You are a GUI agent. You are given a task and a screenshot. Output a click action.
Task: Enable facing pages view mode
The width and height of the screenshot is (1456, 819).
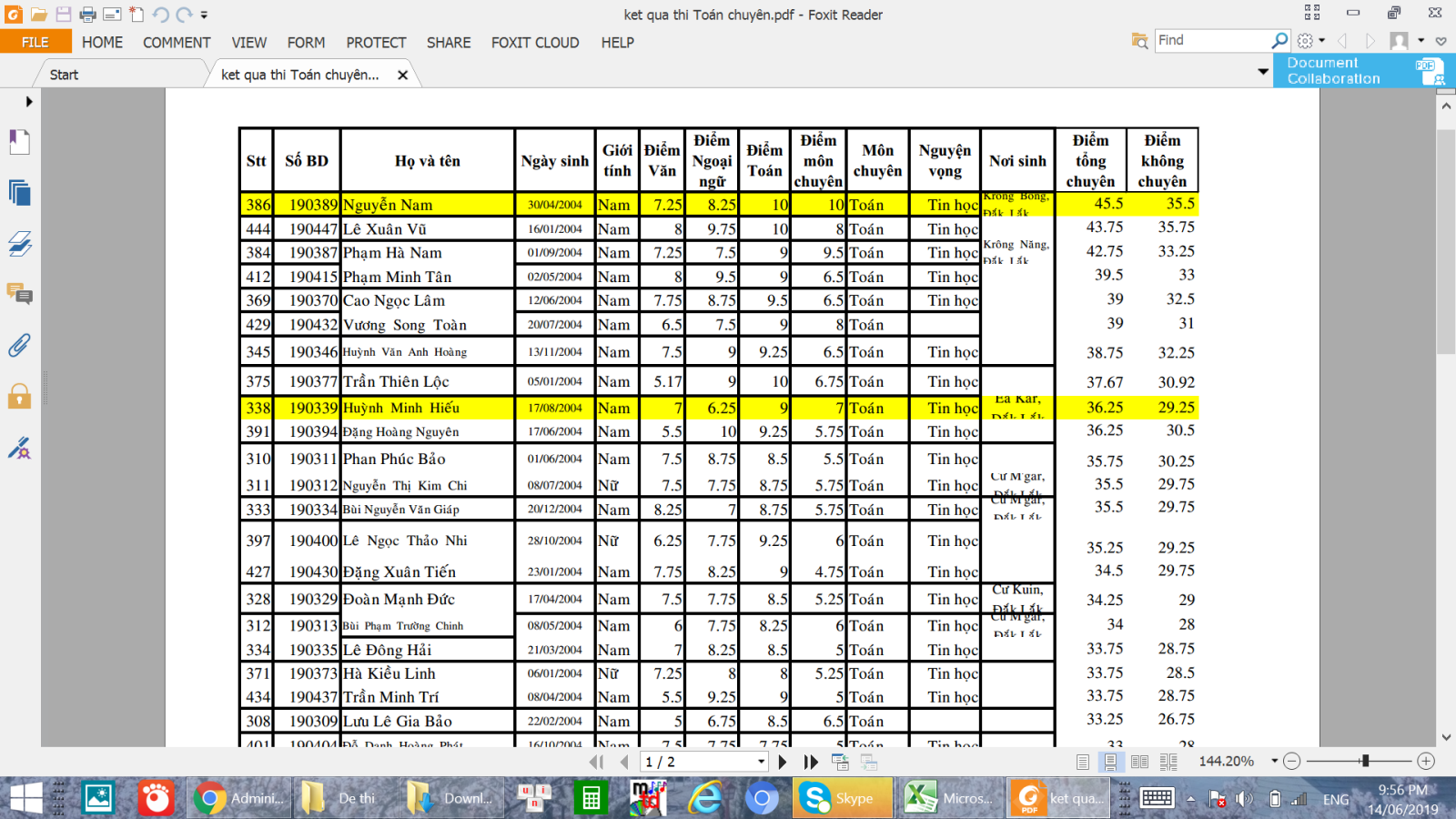(1139, 762)
